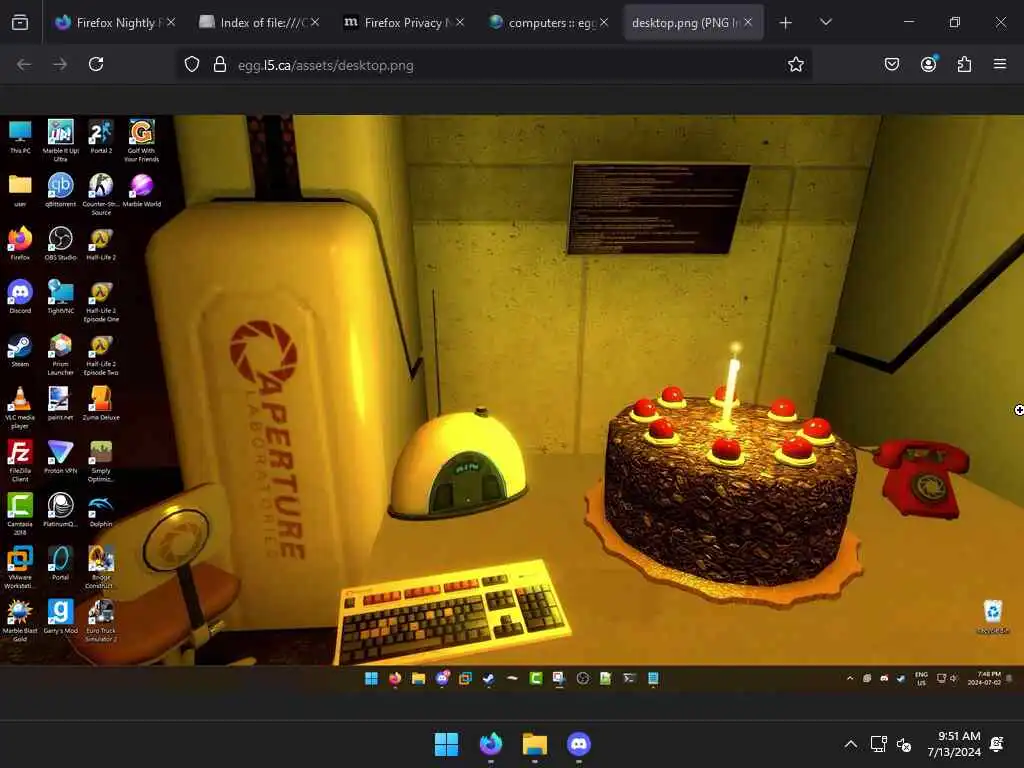1024x768 pixels.
Task: Click the Portal 2 icon in the image
Action: coord(101,136)
